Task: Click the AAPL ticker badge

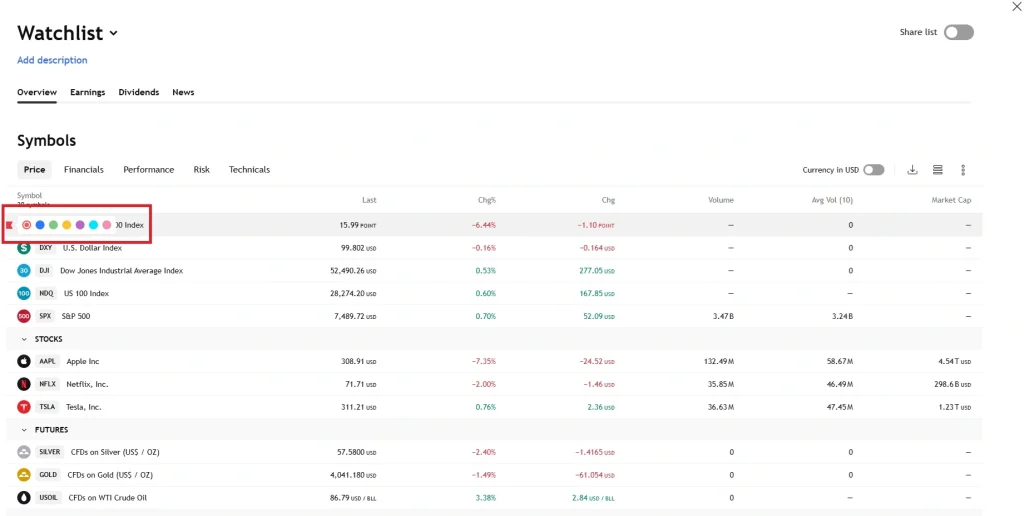Action: (48, 361)
